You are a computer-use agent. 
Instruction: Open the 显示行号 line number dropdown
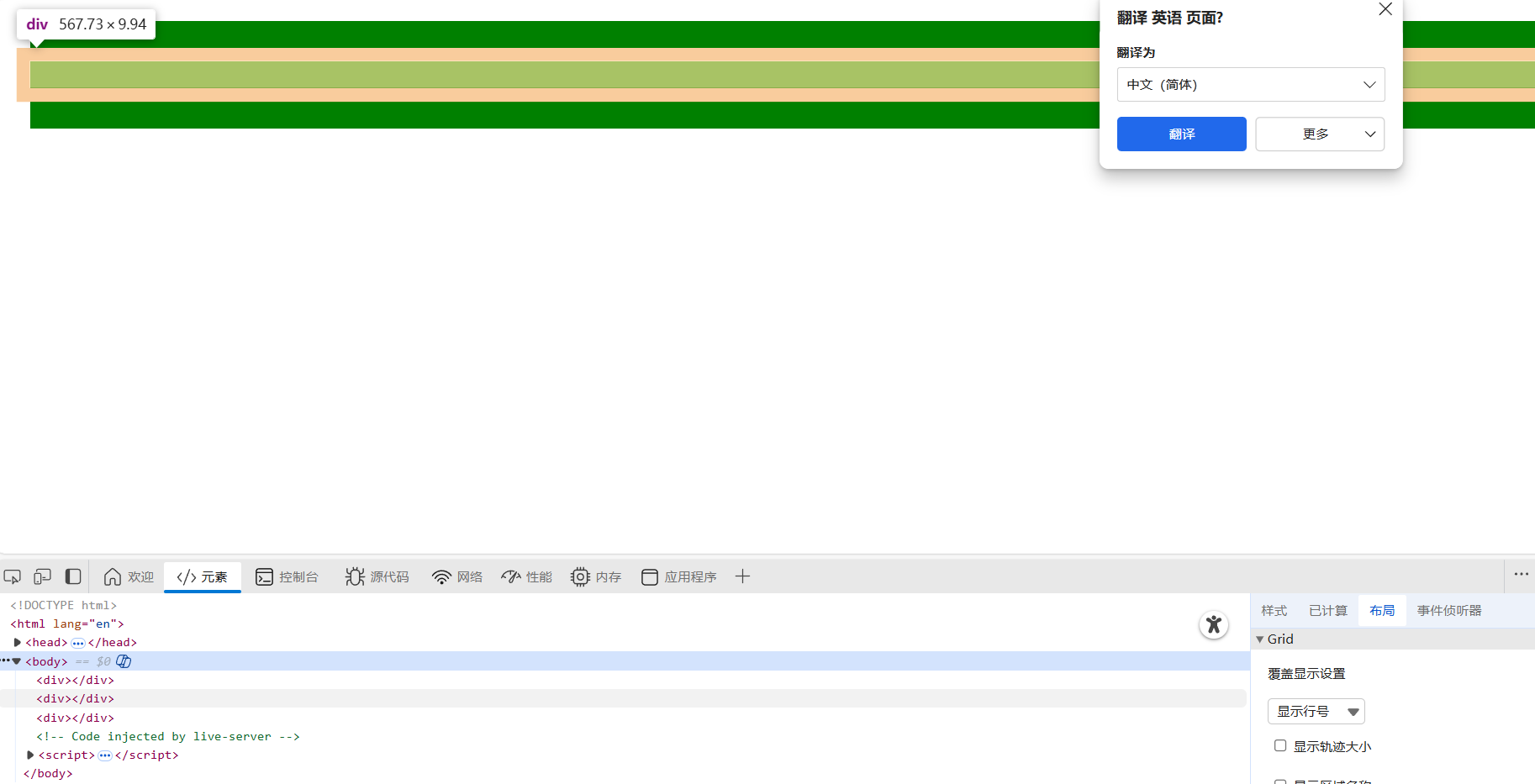(1316, 712)
